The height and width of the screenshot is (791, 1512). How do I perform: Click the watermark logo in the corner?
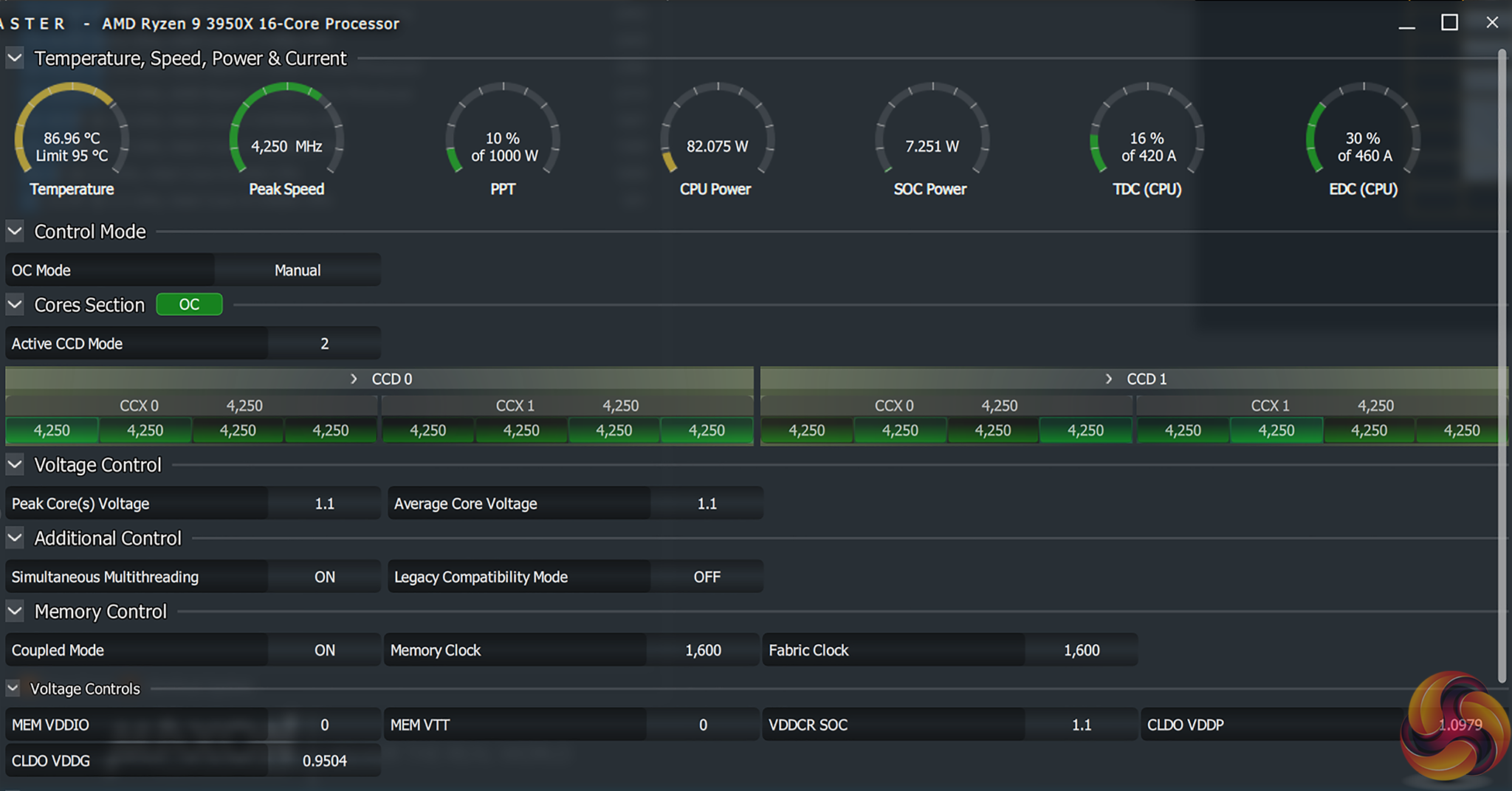coord(1453,726)
